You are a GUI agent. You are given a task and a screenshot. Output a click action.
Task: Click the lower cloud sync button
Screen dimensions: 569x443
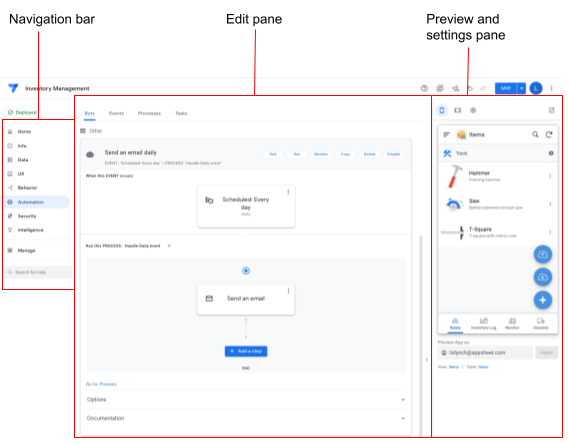pyautogui.click(x=543, y=277)
